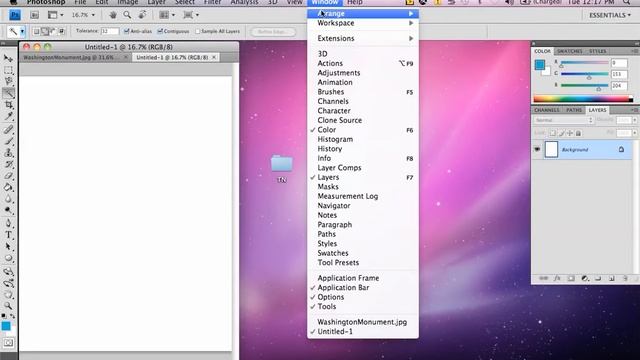Select the Blur tool
The width and height of the screenshot is (640, 360).
click(x=8, y=199)
